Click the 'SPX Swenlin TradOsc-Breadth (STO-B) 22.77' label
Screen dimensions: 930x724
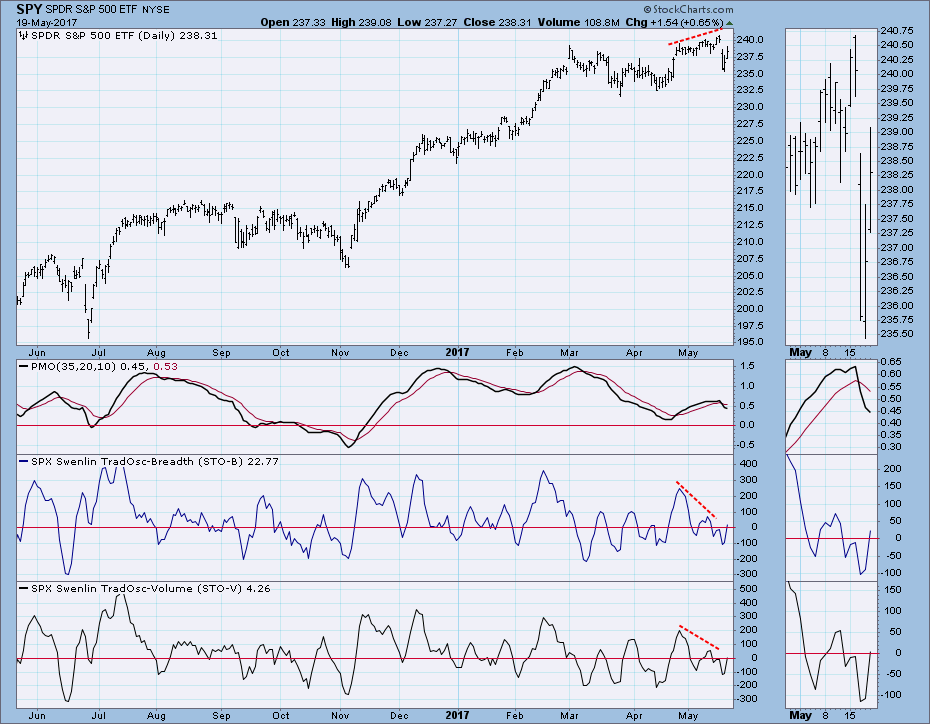(x=154, y=461)
